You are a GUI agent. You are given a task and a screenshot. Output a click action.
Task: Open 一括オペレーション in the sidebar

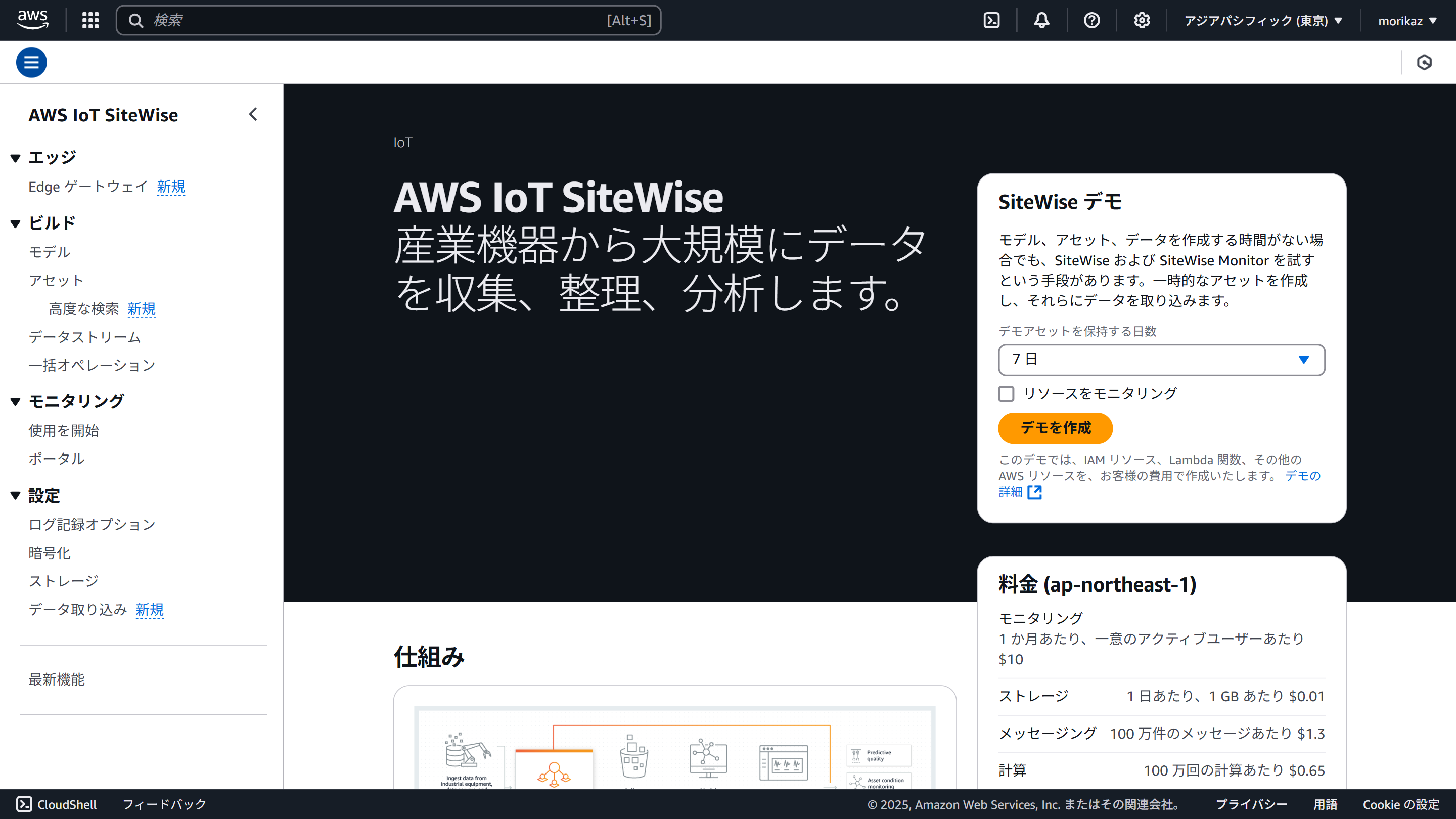coord(92,365)
